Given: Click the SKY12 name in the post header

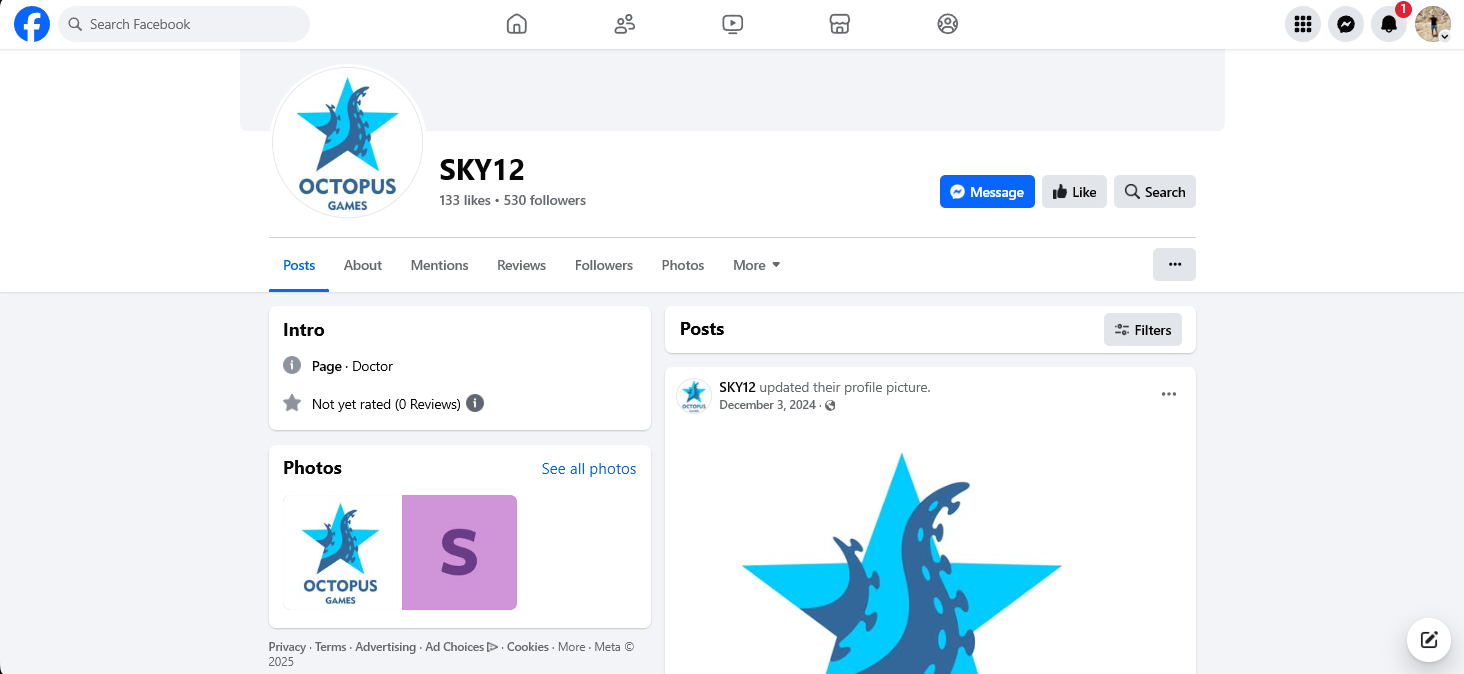Looking at the screenshot, I should coord(737,387).
